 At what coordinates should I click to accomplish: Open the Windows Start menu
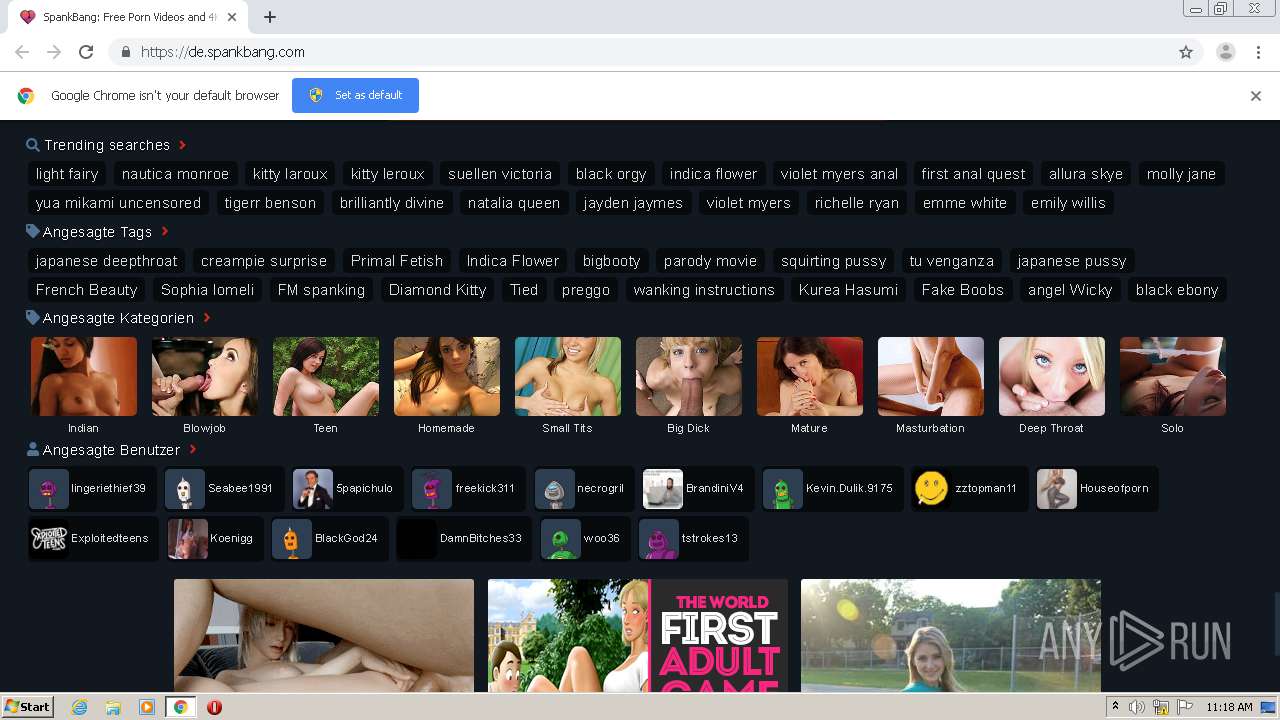27,707
